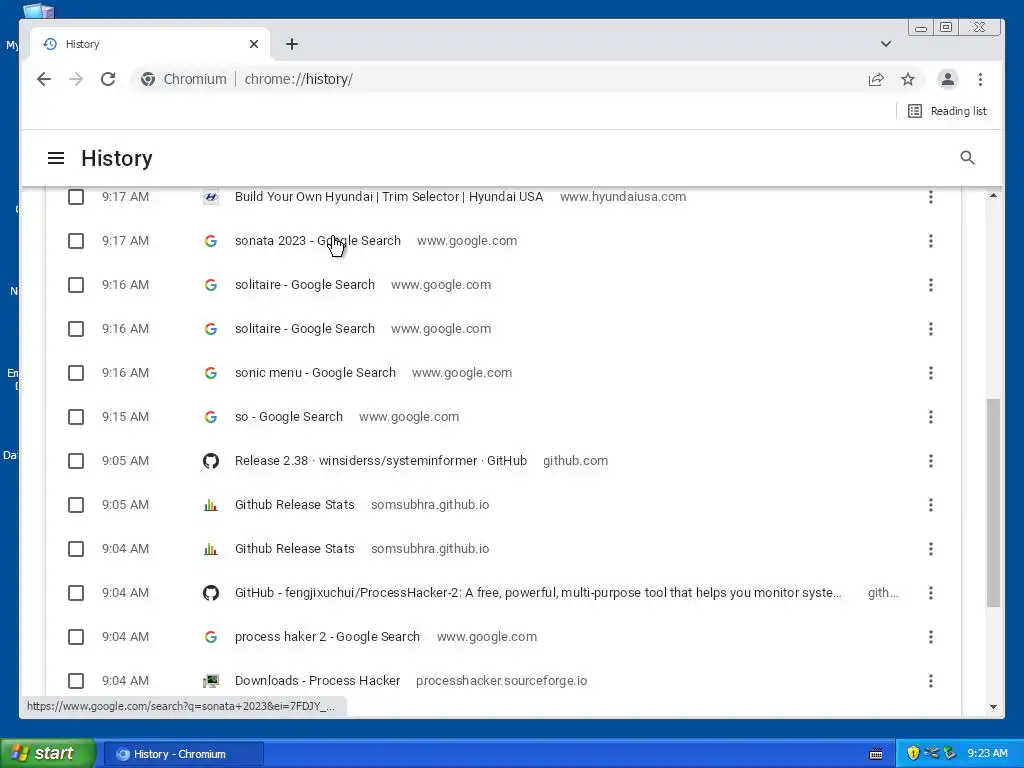Open Downloads - Process Hacker link
Image resolution: width=1024 pixels, height=768 pixels.
point(317,681)
